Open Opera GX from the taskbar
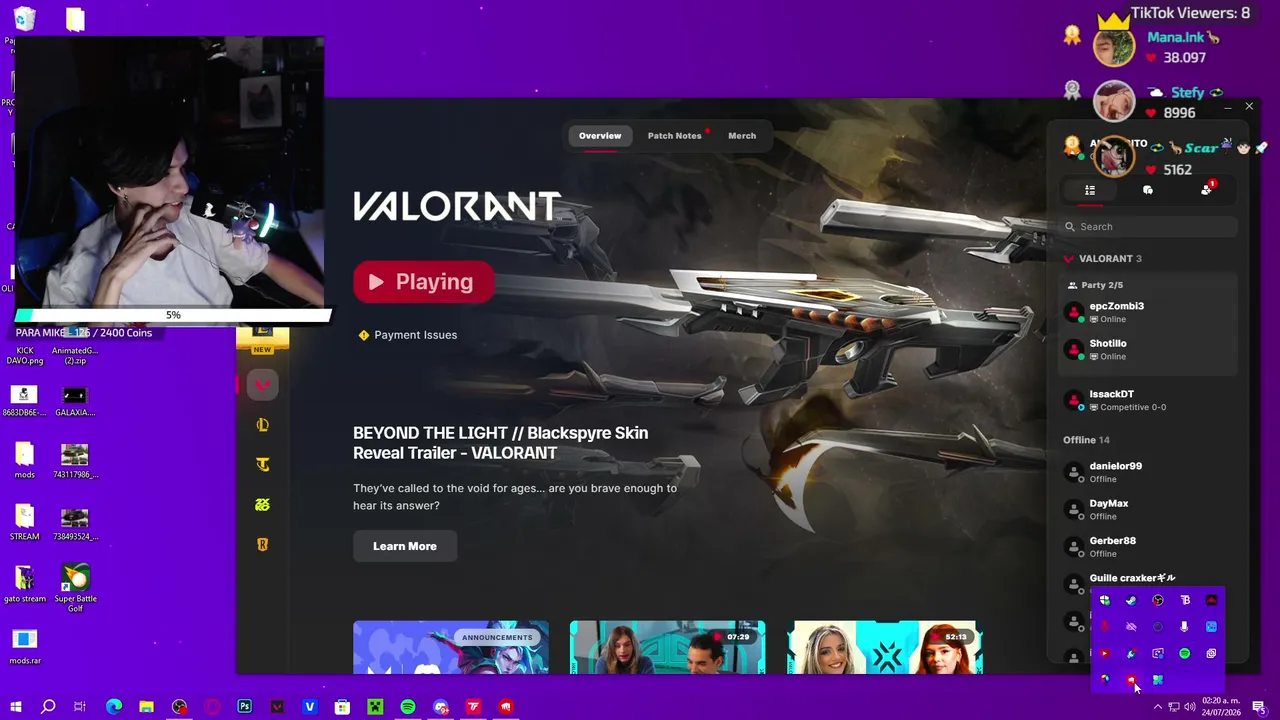Image resolution: width=1280 pixels, height=720 pixels. [212, 707]
